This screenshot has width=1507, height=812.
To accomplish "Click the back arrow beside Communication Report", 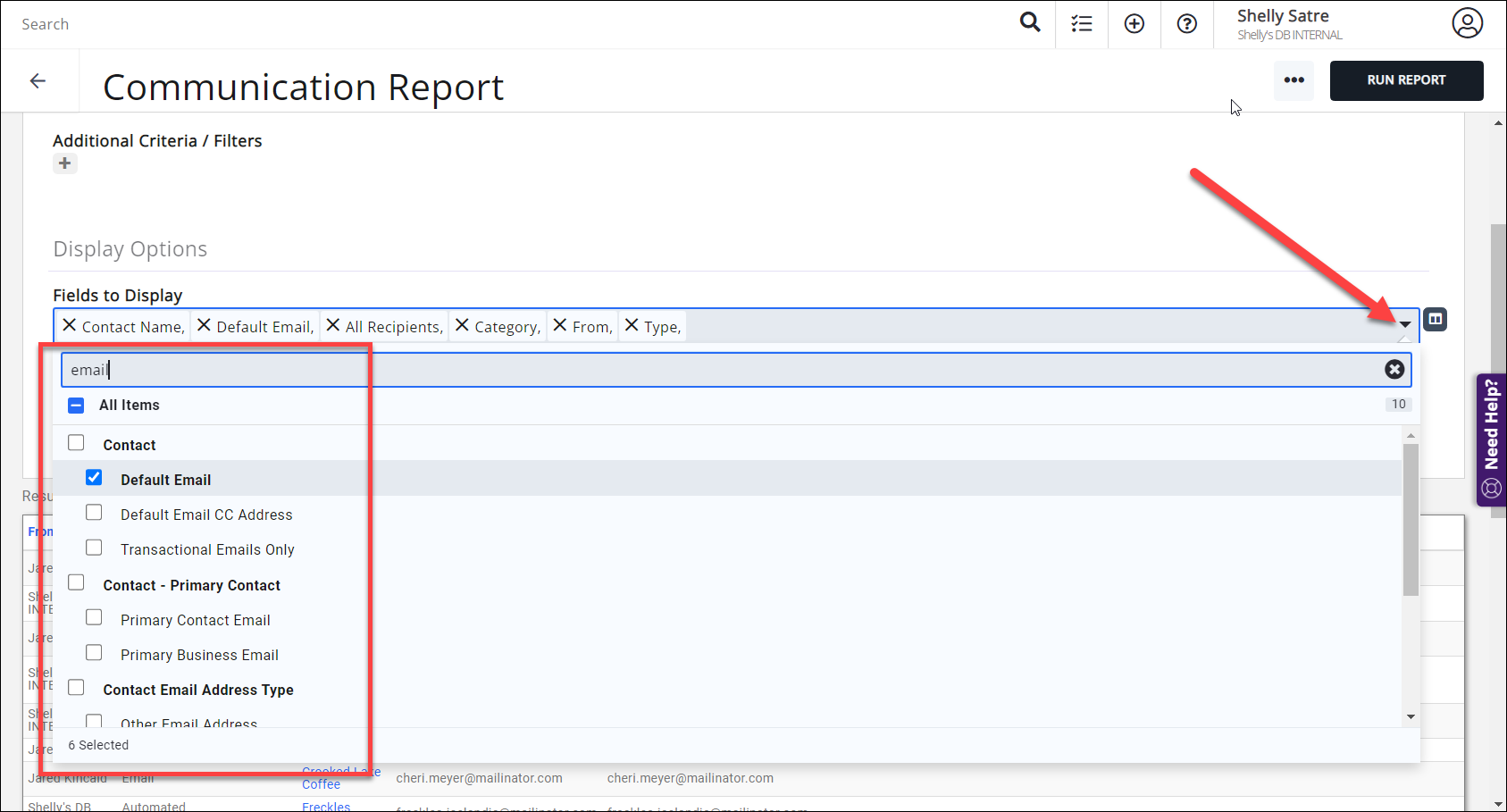I will 38,80.
